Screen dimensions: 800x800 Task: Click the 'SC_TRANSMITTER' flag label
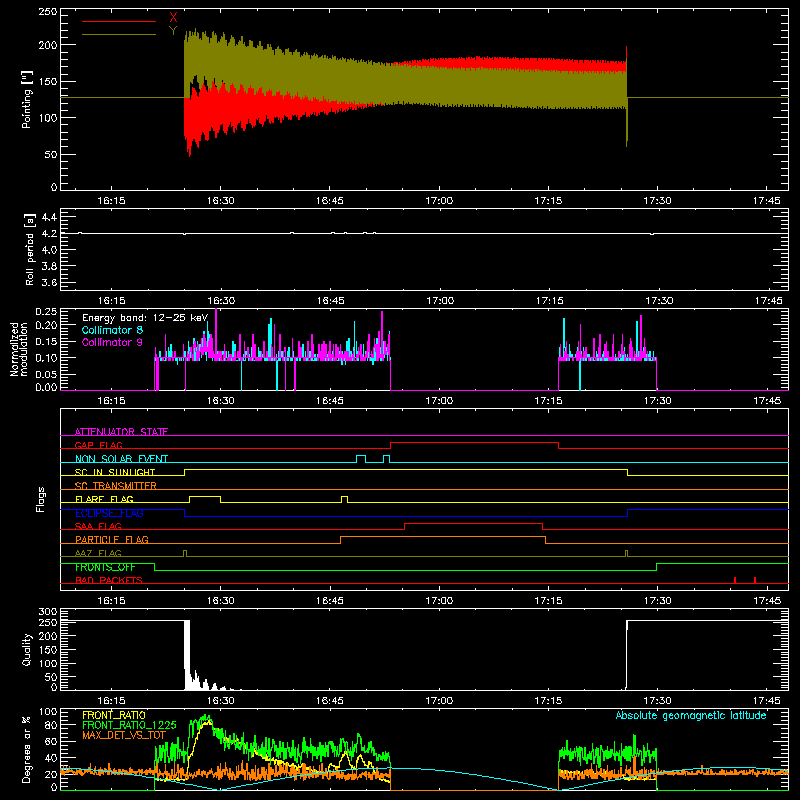tap(115, 485)
